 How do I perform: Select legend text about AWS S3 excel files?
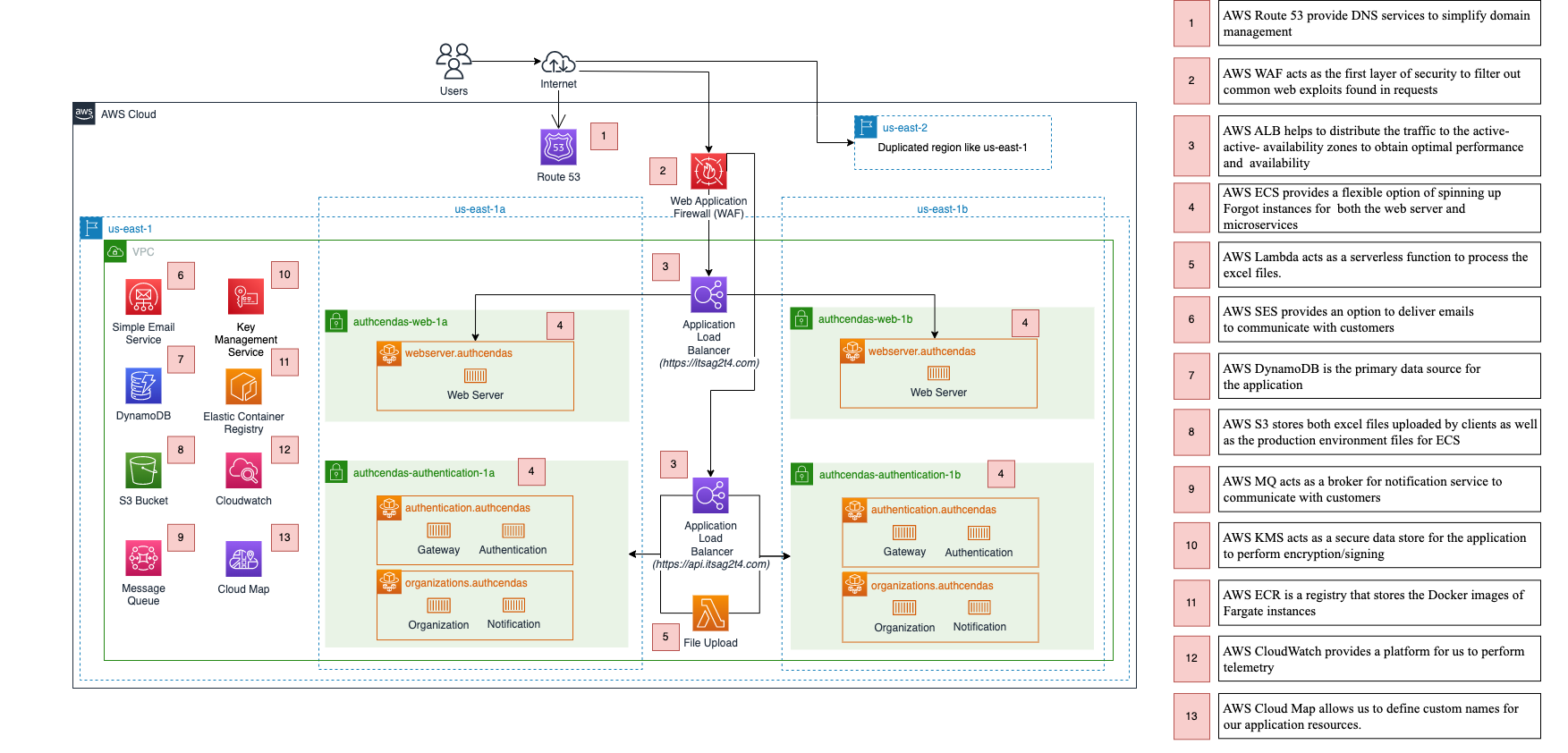pyautogui.click(x=1378, y=432)
